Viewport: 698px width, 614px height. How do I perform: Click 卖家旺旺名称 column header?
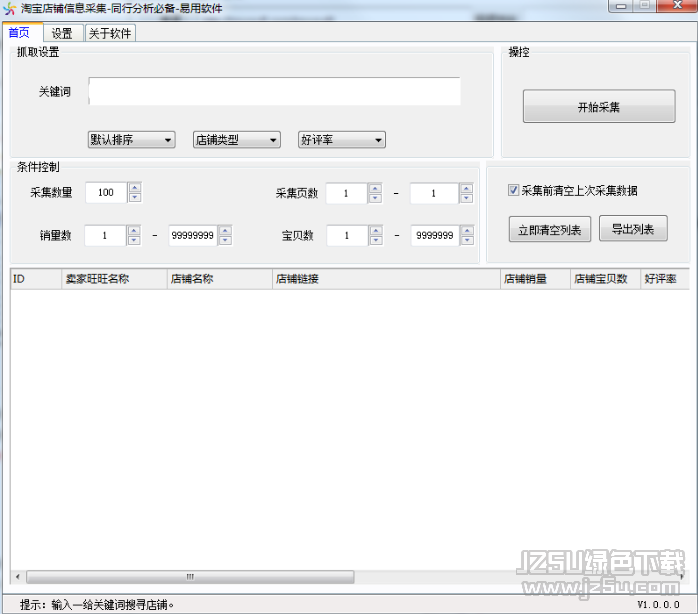point(114,279)
